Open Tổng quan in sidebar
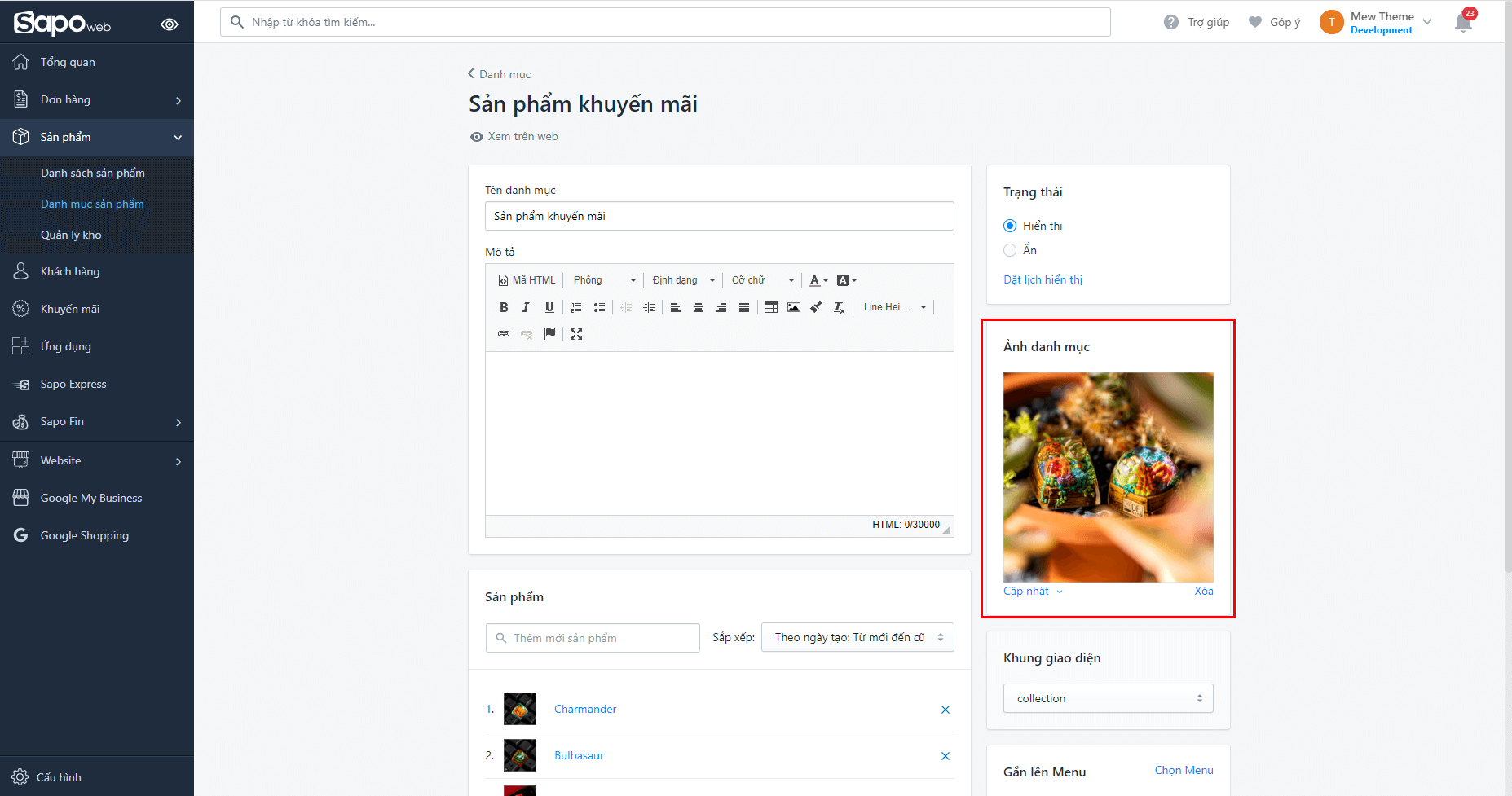Viewport: 1512px width, 796px height. point(97,62)
